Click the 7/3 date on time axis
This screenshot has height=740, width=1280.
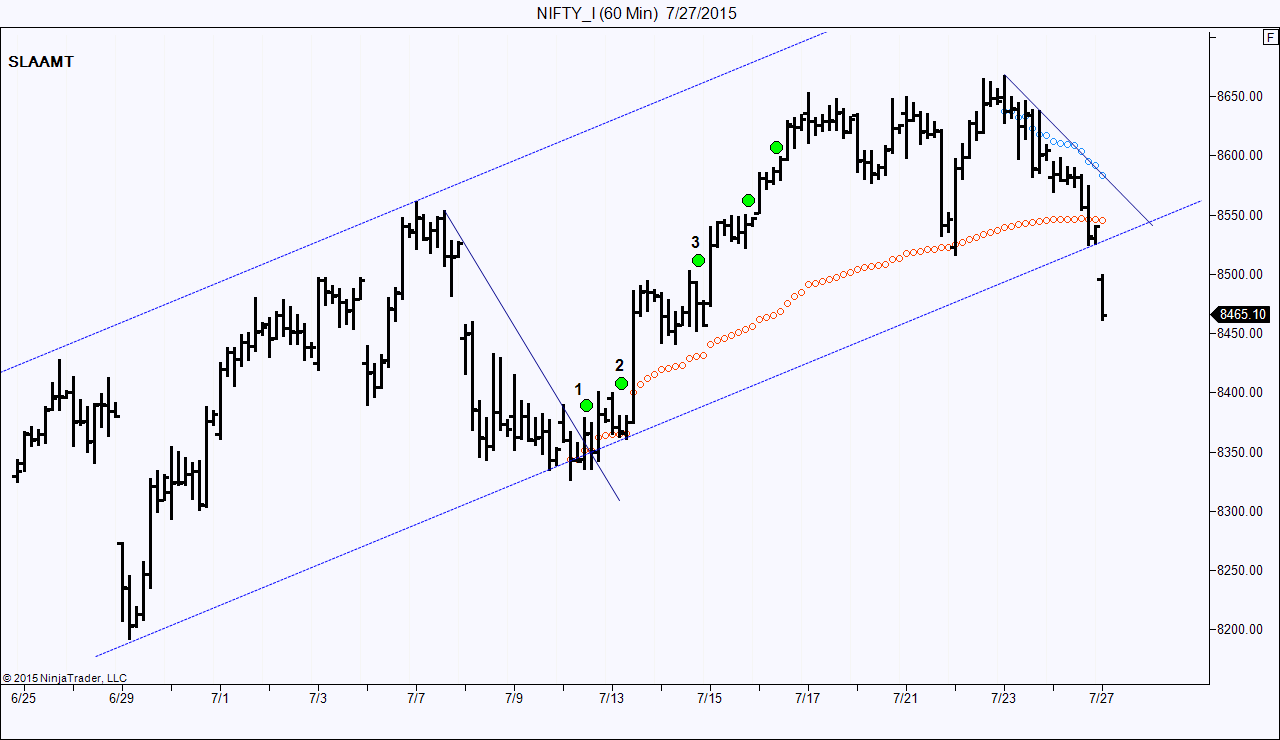[x=318, y=698]
